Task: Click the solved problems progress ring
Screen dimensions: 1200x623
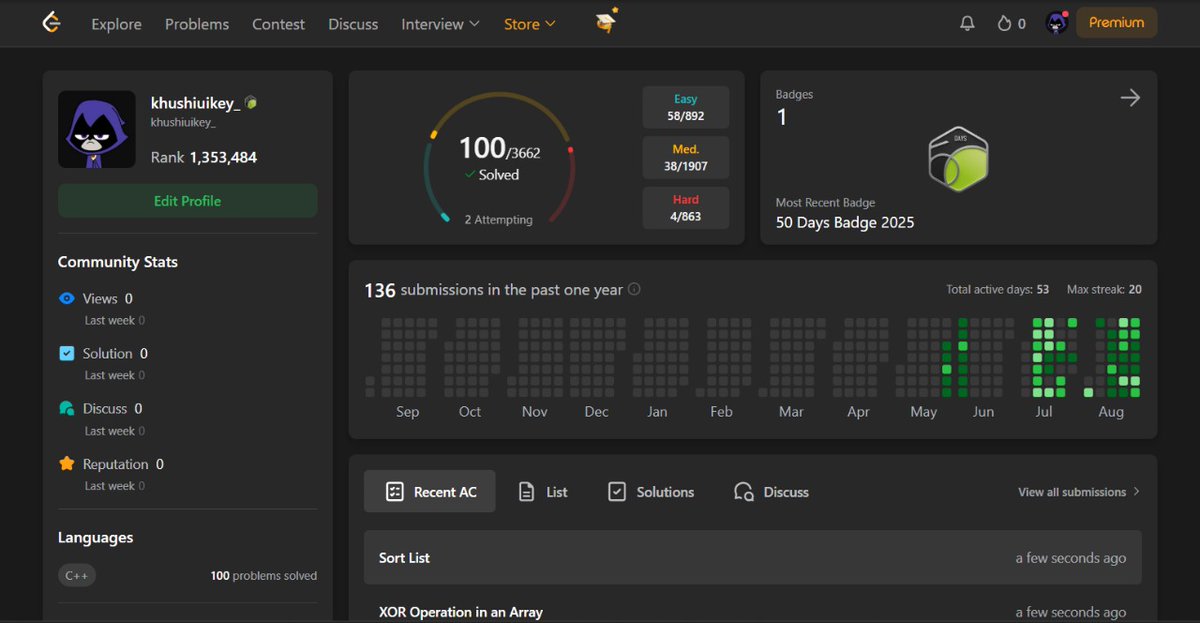Action: 499,160
